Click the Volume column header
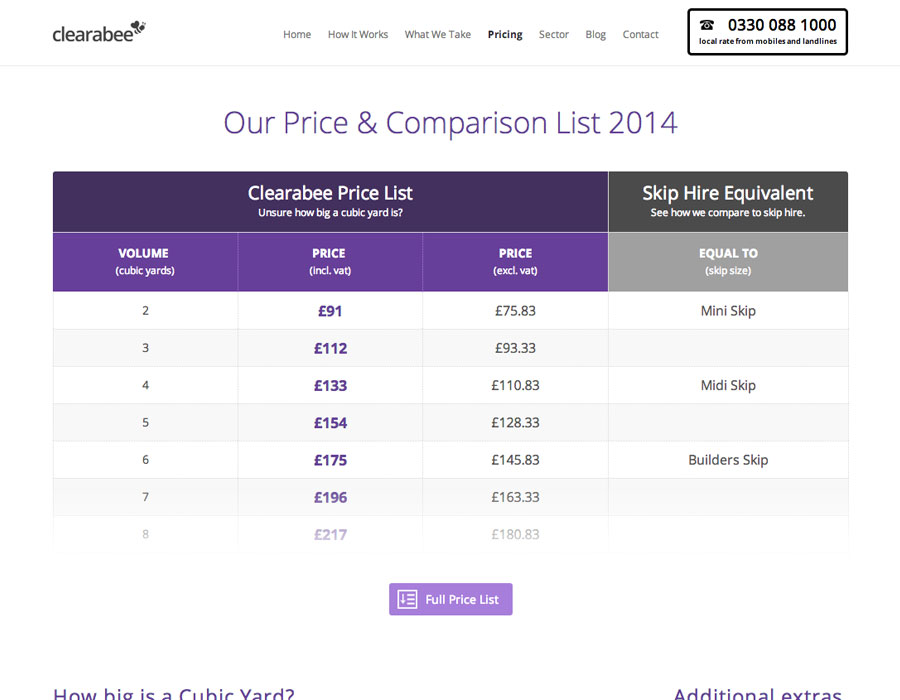This screenshot has width=900, height=700. pyautogui.click(x=144, y=261)
